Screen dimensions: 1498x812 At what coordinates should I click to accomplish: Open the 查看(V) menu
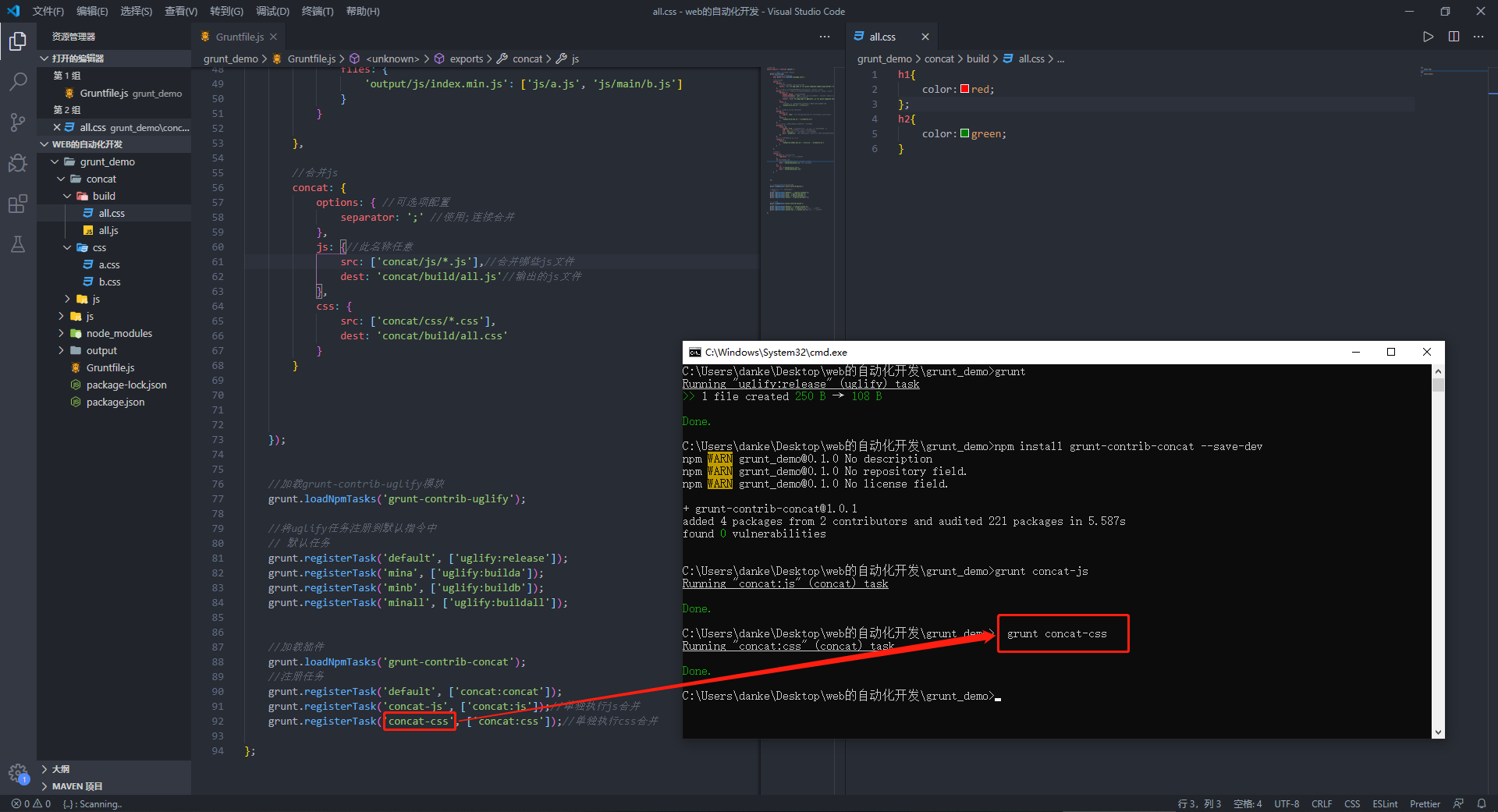coord(181,11)
